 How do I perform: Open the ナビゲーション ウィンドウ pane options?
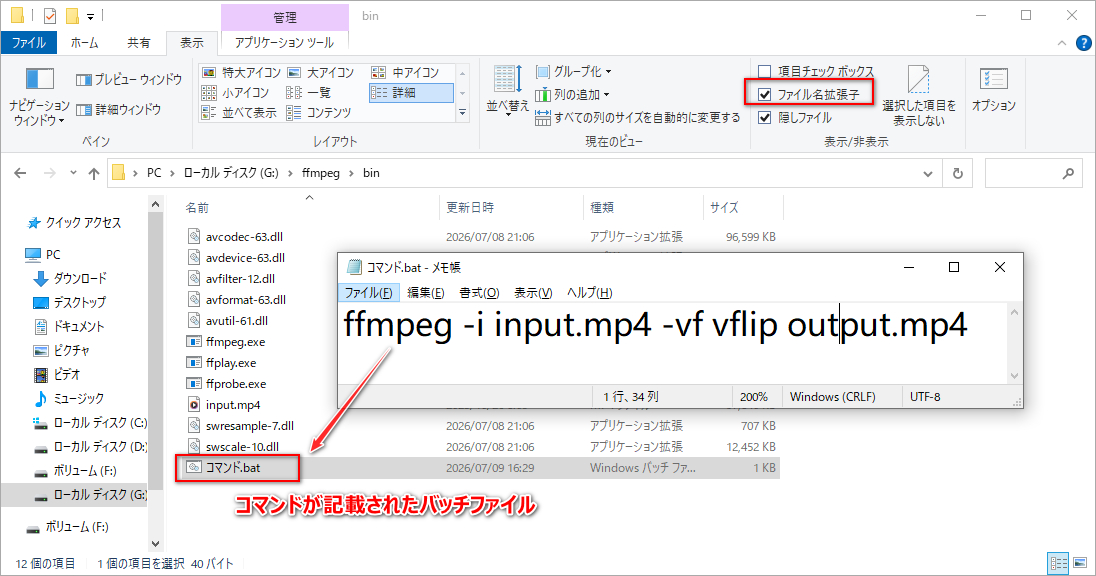pyautogui.click(x=39, y=97)
